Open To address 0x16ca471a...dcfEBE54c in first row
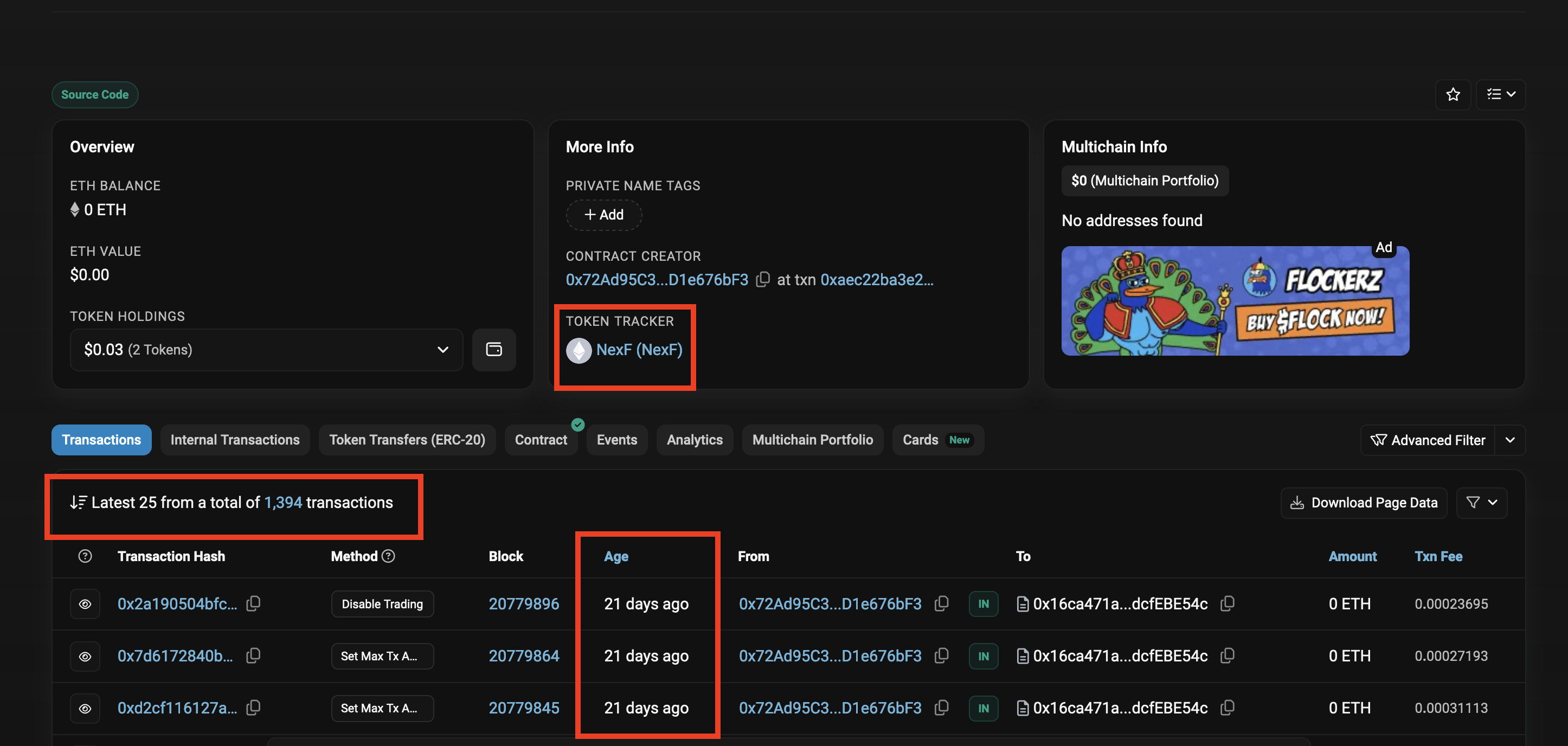 pos(1120,603)
